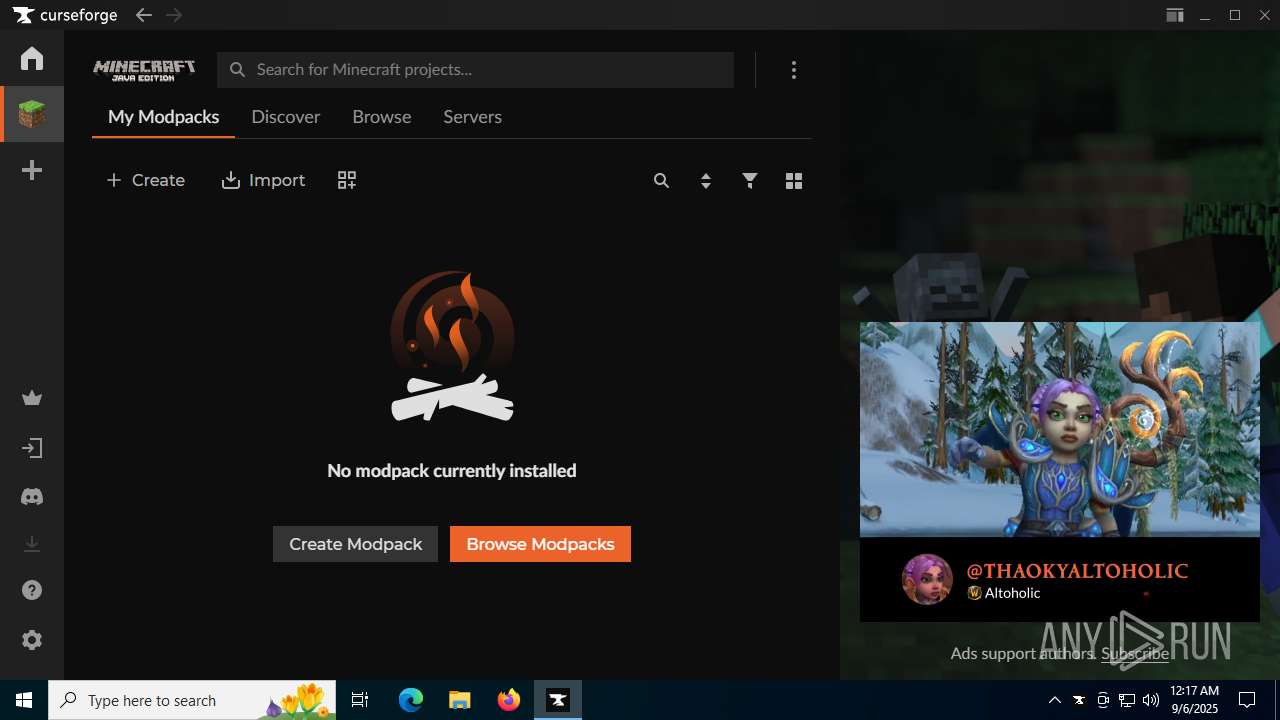Viewport: 1280px width, 720px height.
Task: Open the Windows Start menu
Action: point(24,700)
